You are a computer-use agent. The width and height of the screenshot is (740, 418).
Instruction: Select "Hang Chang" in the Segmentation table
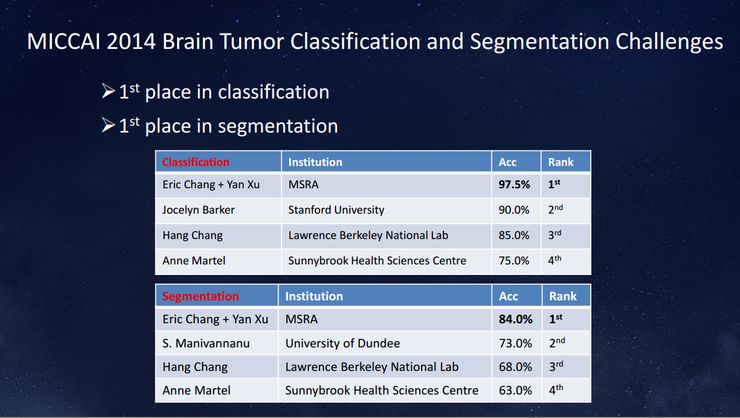point(195,367)
